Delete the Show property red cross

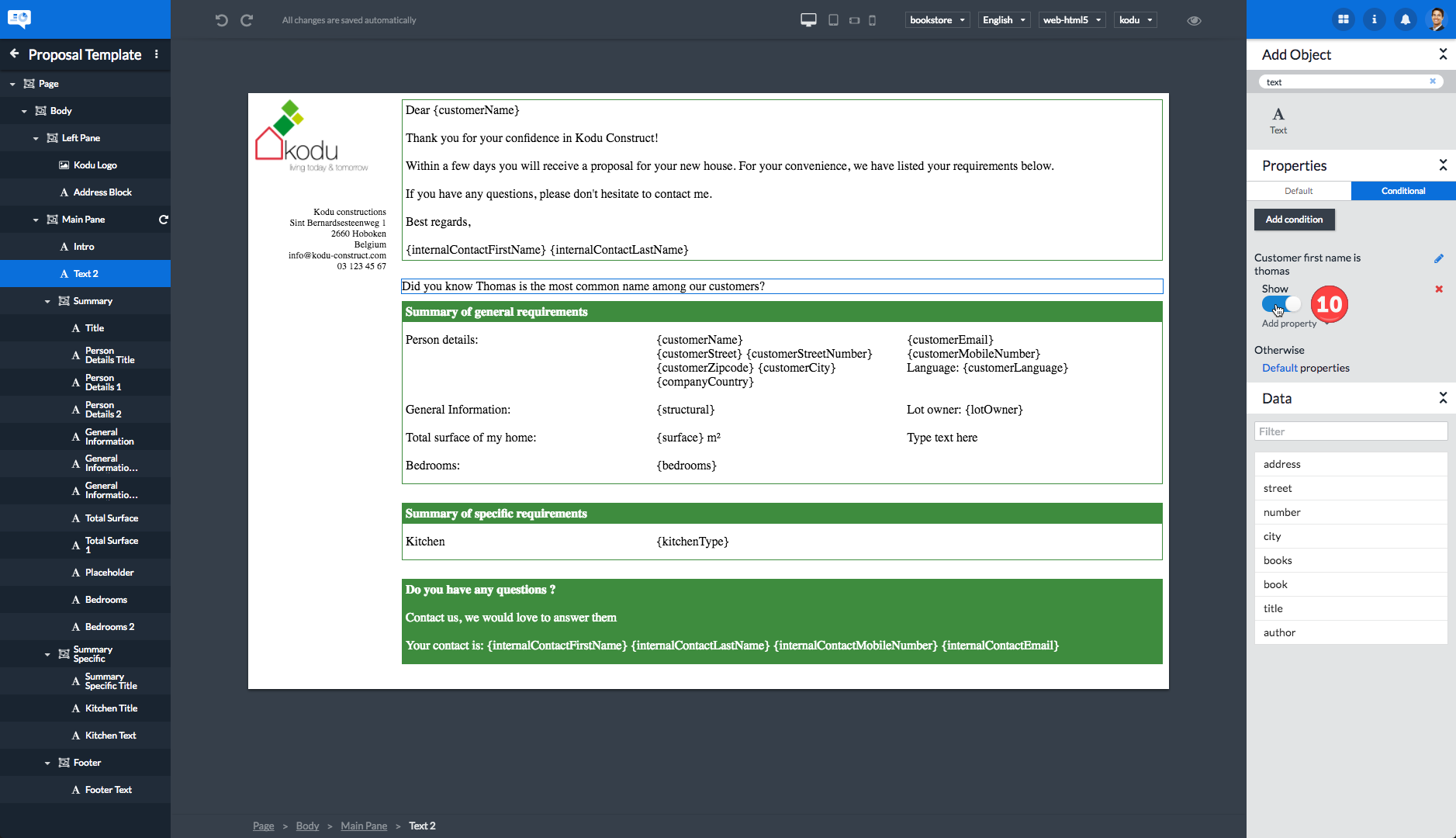pyautogui.click(x=1438, y=289)
